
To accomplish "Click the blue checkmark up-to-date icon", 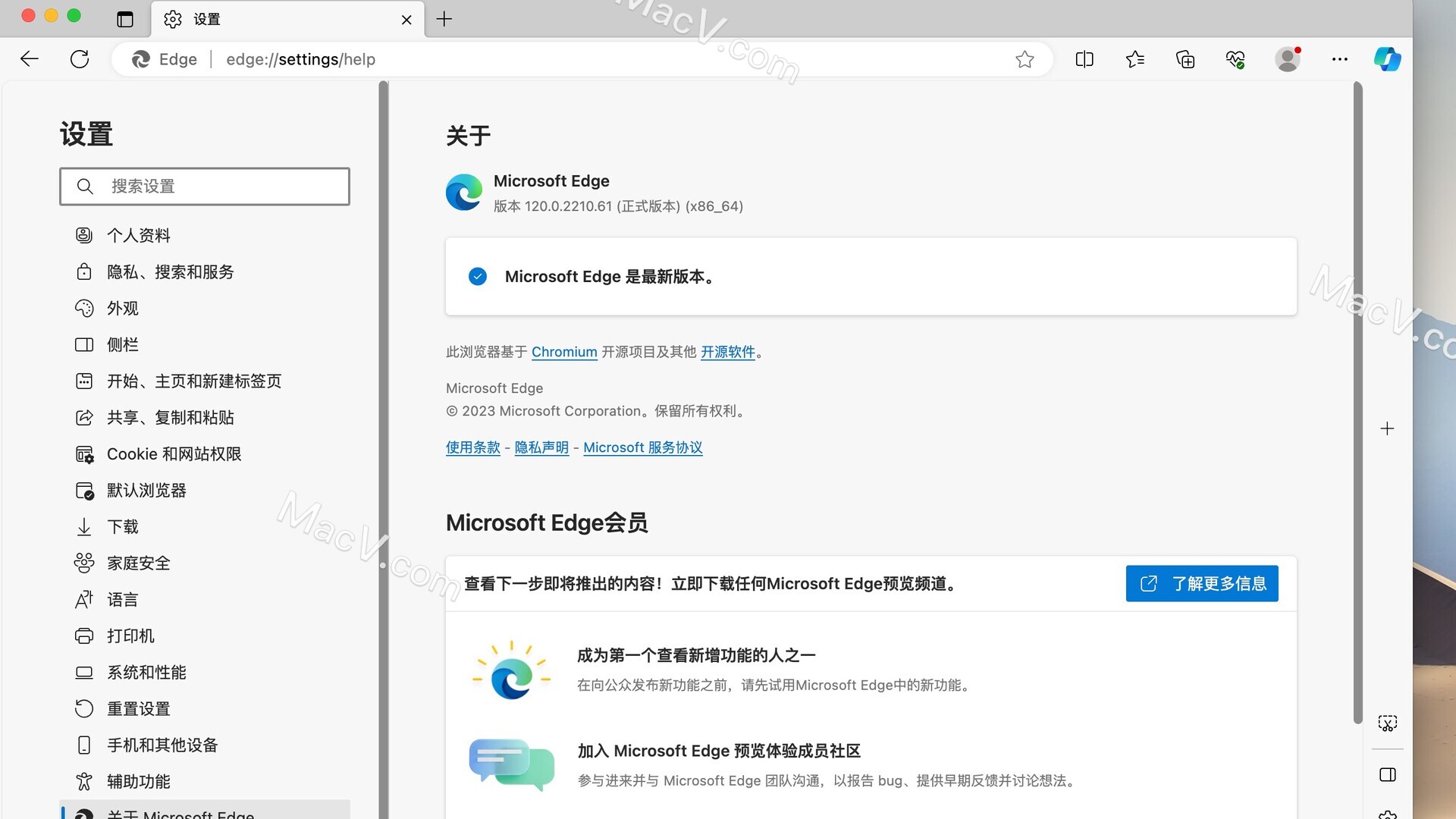I will (x=478, y=277).
